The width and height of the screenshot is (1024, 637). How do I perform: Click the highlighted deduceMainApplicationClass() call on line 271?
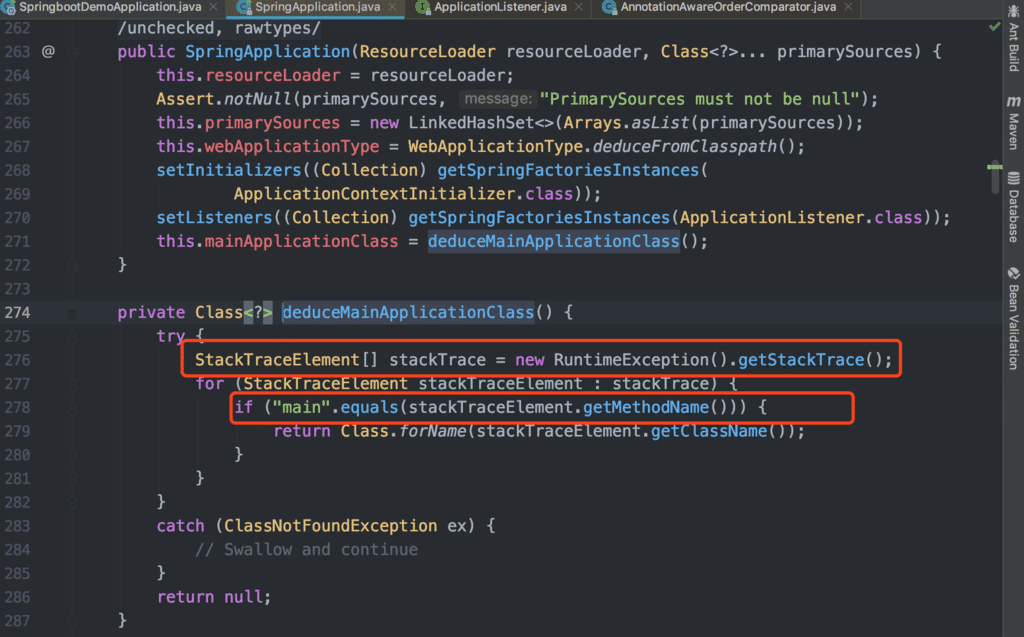pyautogui.click(x=554, y=241)
